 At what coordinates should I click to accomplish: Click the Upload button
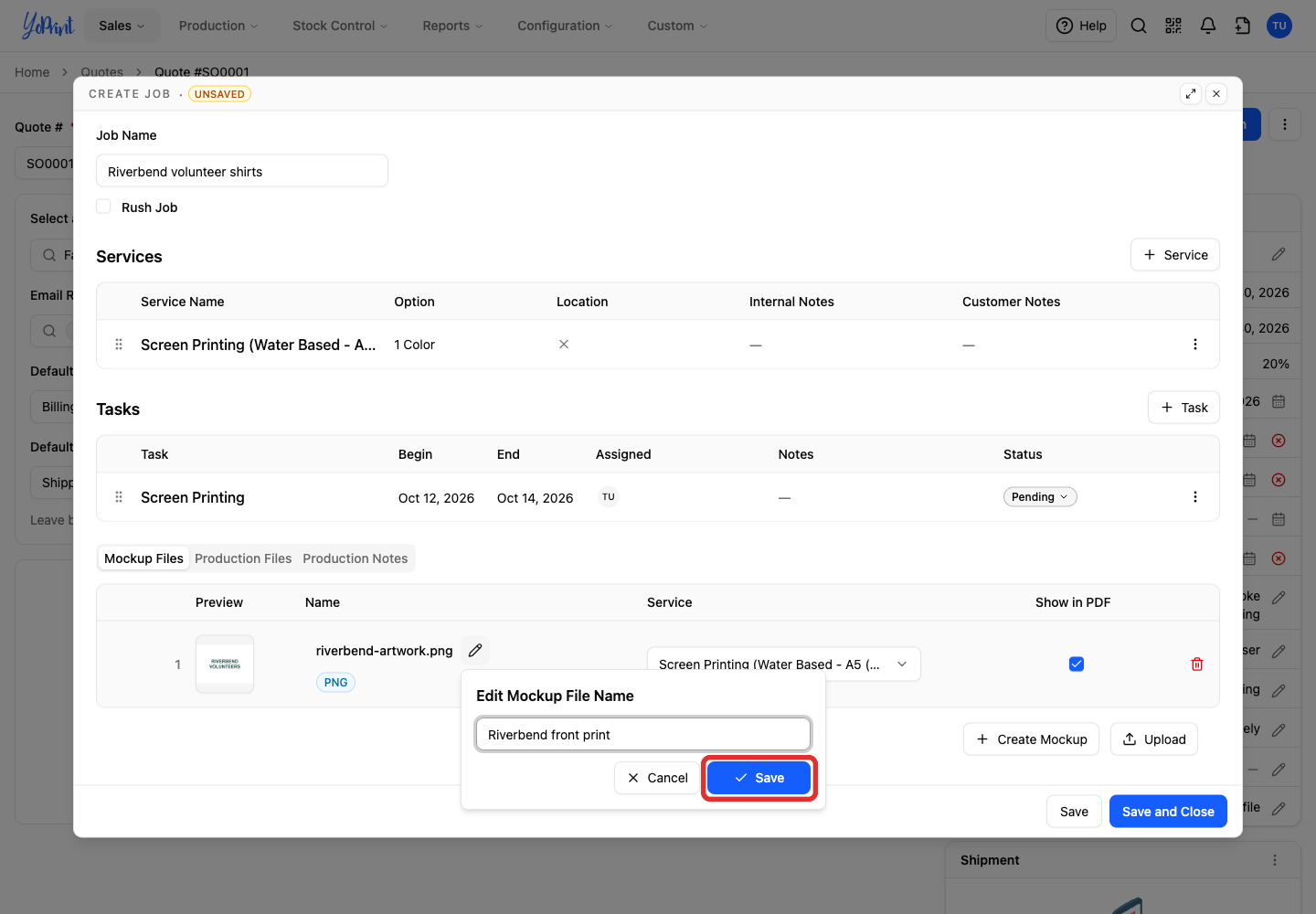tap(1154, 739)
